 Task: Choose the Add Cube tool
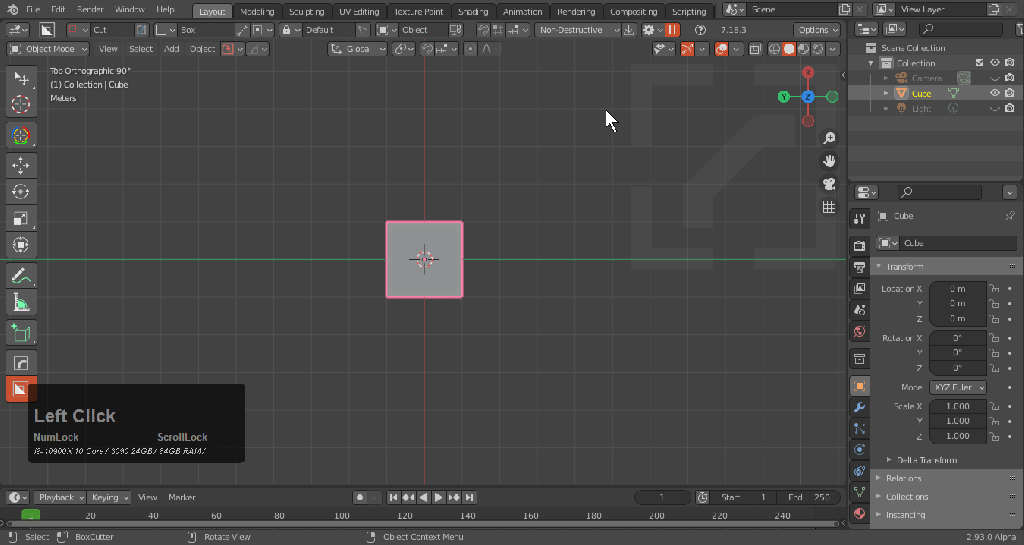tap(21, 332)
